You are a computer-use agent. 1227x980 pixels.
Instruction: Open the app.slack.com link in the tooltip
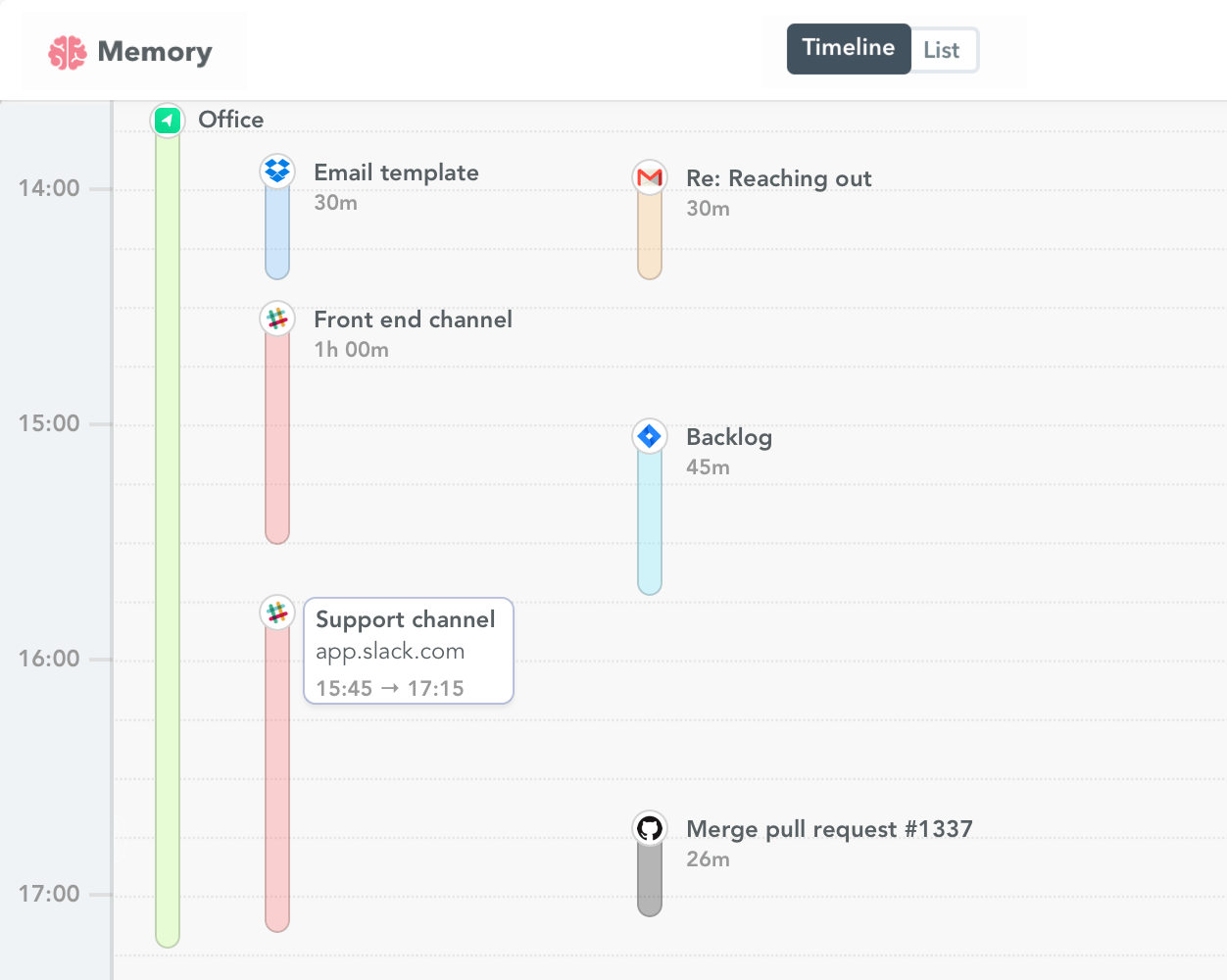[x=389, y=650]
